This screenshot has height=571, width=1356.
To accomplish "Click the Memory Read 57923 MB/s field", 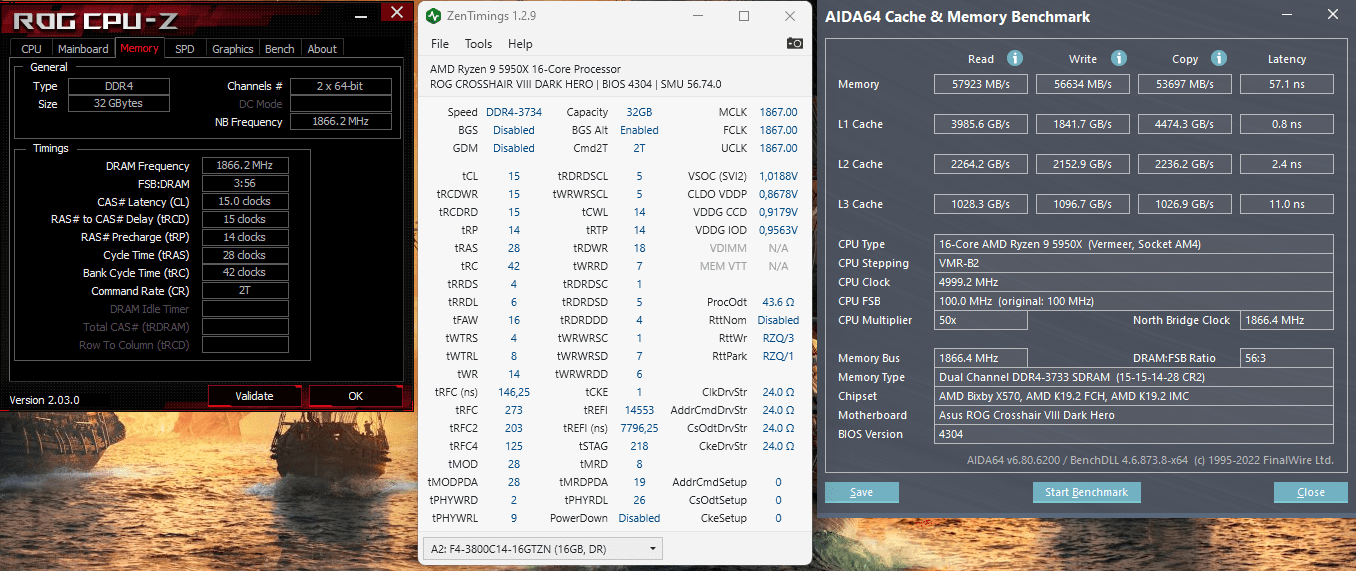I will [979, 84].
